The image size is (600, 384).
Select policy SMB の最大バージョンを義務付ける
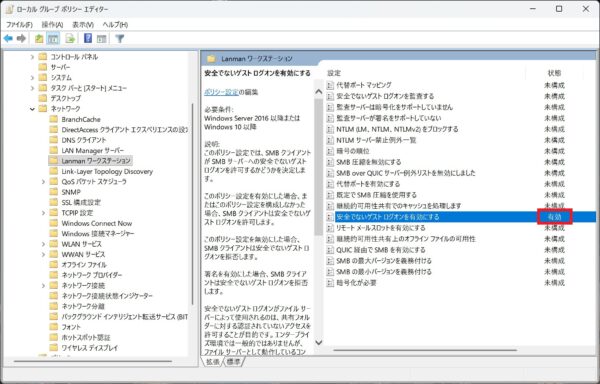(384, 261)
